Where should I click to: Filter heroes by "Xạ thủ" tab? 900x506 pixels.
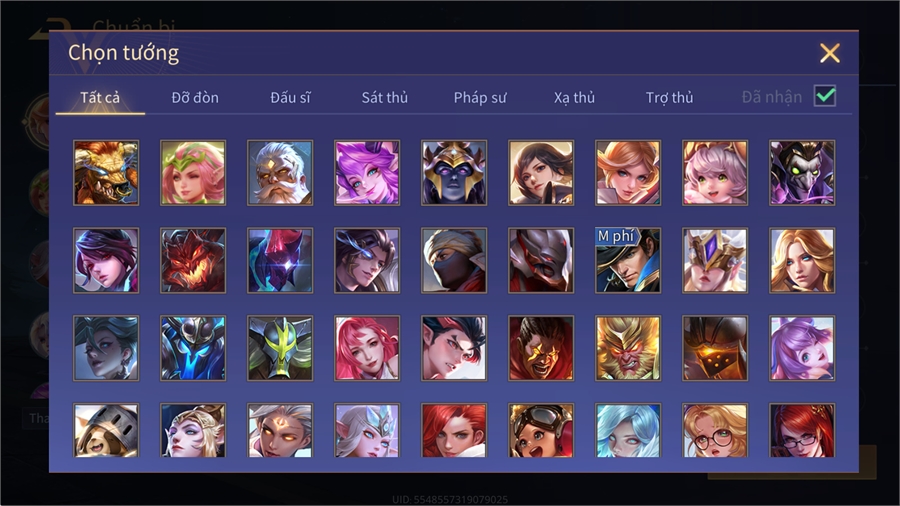[574, 98]
